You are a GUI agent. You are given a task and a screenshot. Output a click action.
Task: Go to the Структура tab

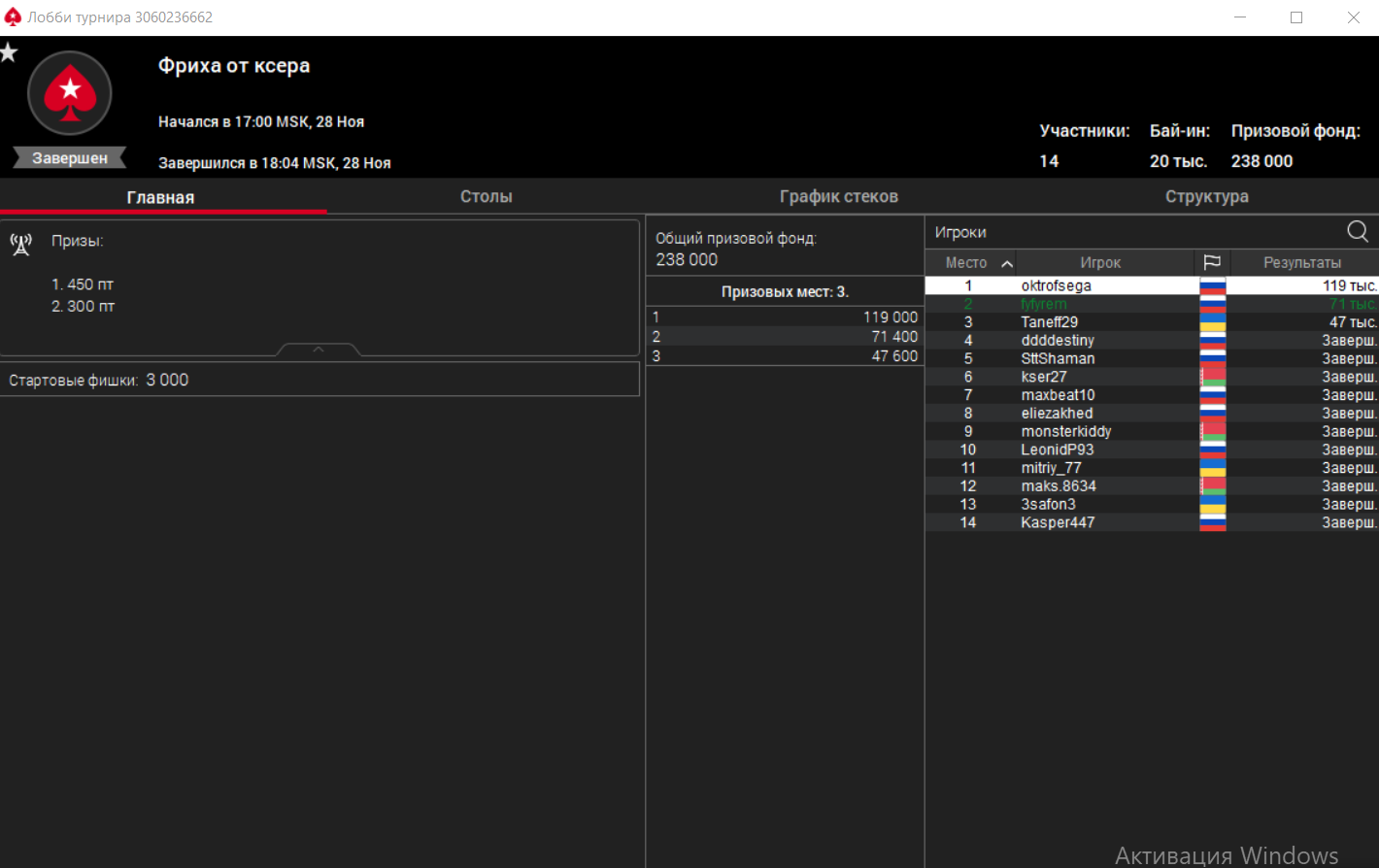click(1206, 196)
